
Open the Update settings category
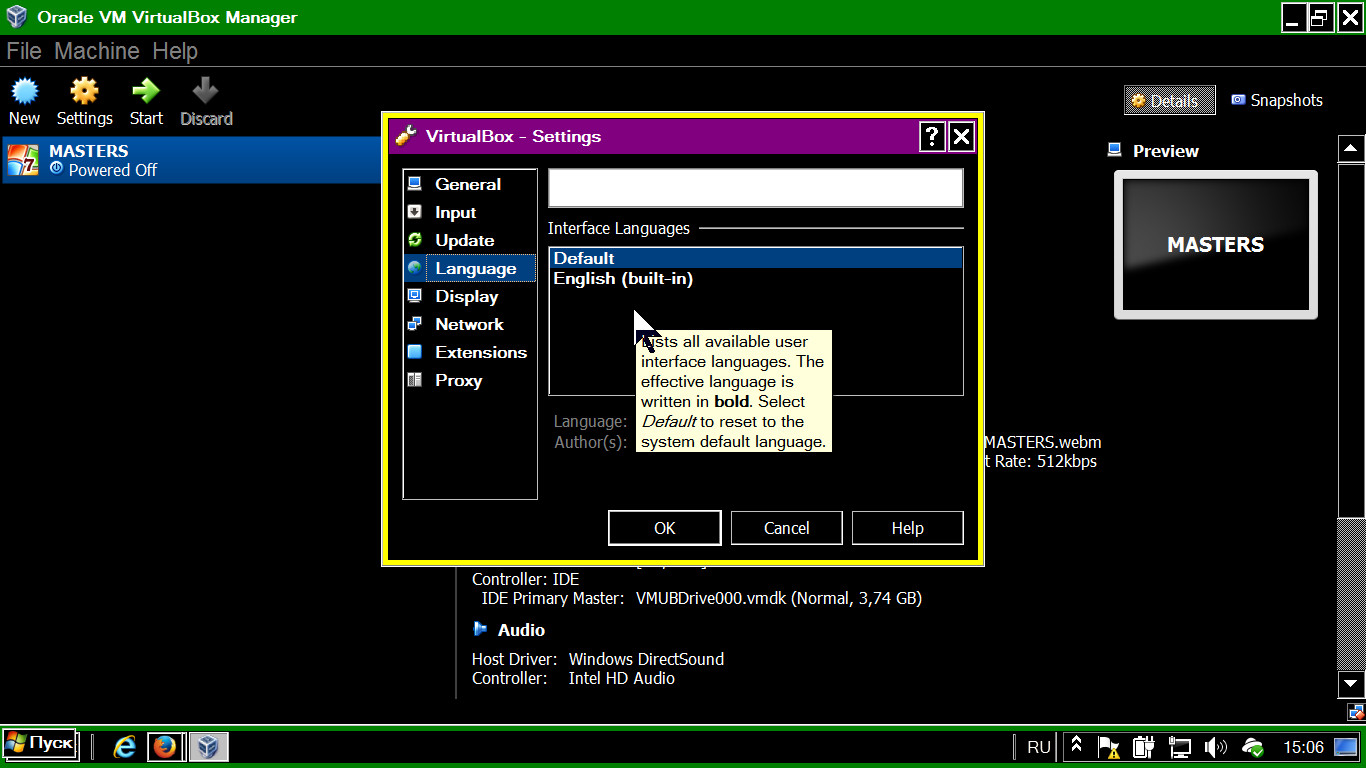[469, 240]
